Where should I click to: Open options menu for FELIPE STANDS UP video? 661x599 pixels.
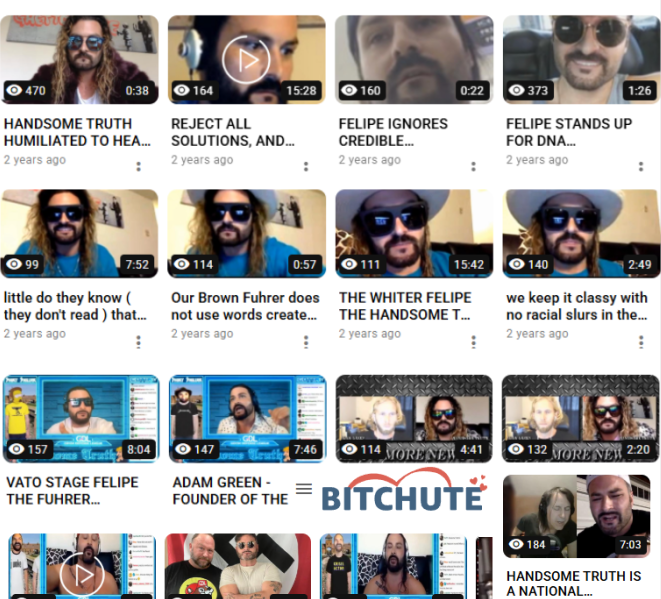click(x=641, y=167)
